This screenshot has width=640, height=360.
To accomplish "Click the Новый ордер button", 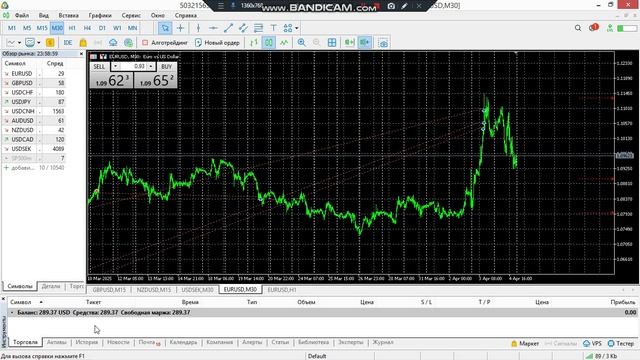I will [218, 43].
